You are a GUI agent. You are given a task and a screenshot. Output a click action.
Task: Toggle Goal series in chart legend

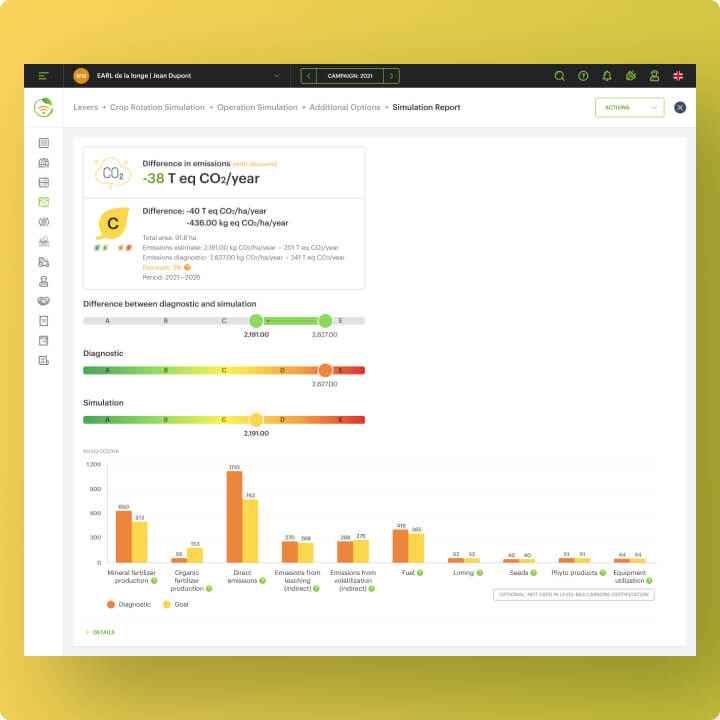(x=176, y=604)
